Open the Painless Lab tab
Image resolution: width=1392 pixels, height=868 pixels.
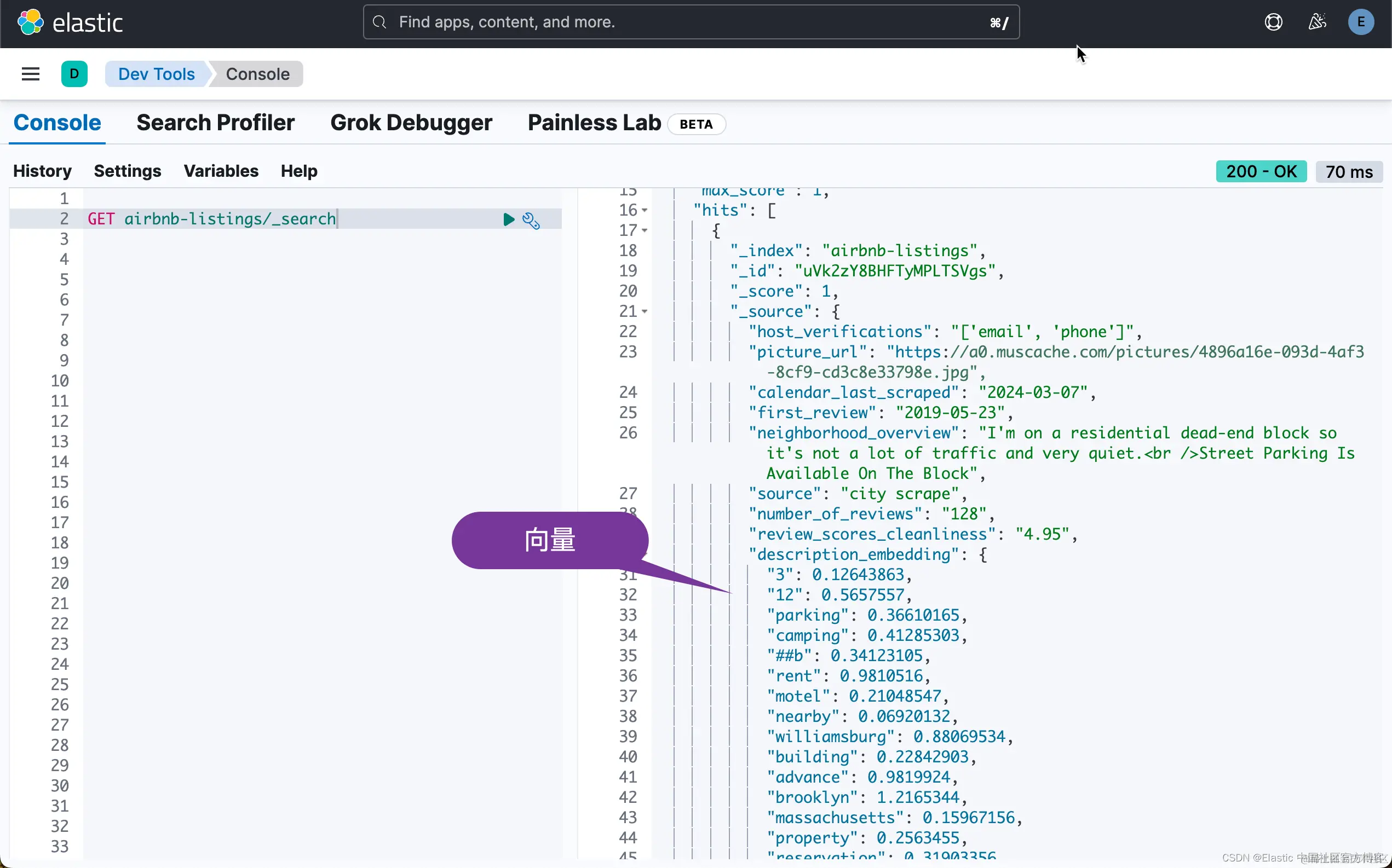(x=594, y=123)
